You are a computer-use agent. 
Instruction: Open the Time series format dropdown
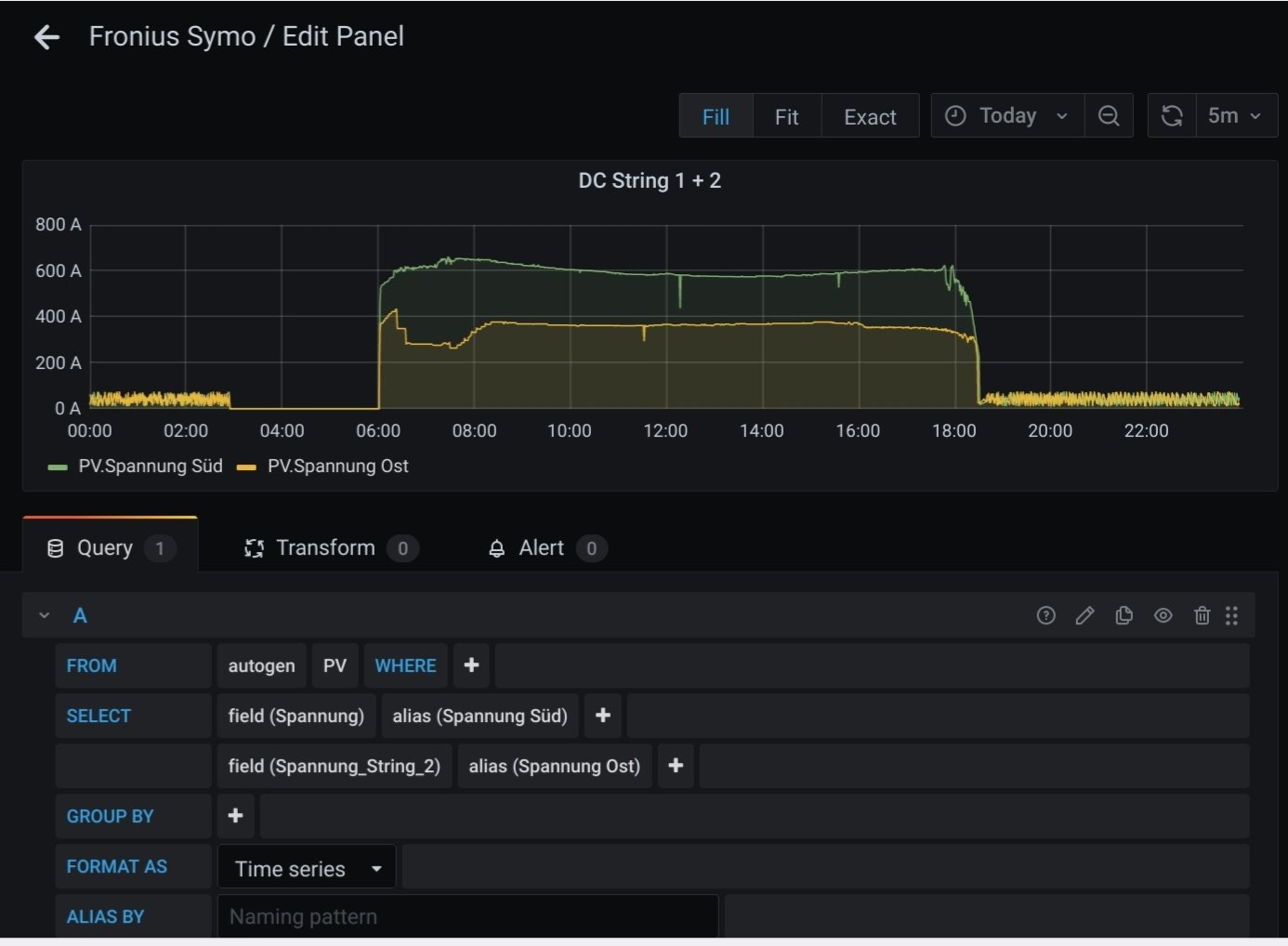click(307, 868)
